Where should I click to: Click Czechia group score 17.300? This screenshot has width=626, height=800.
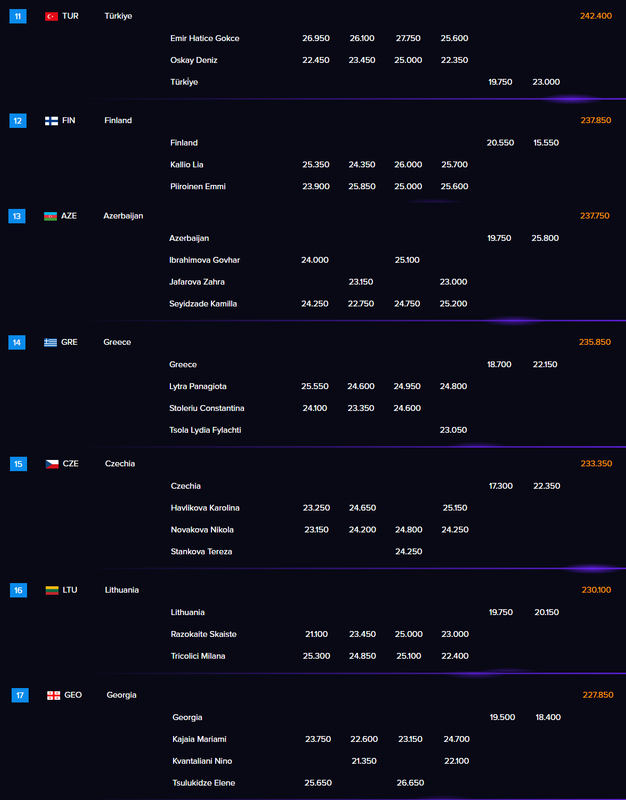500,486
